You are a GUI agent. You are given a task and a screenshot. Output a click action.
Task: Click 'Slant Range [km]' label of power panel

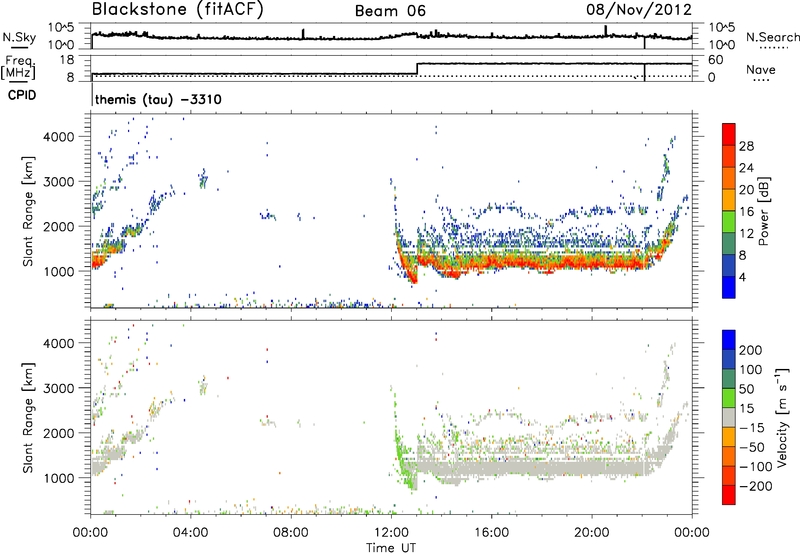click(28, 211)
